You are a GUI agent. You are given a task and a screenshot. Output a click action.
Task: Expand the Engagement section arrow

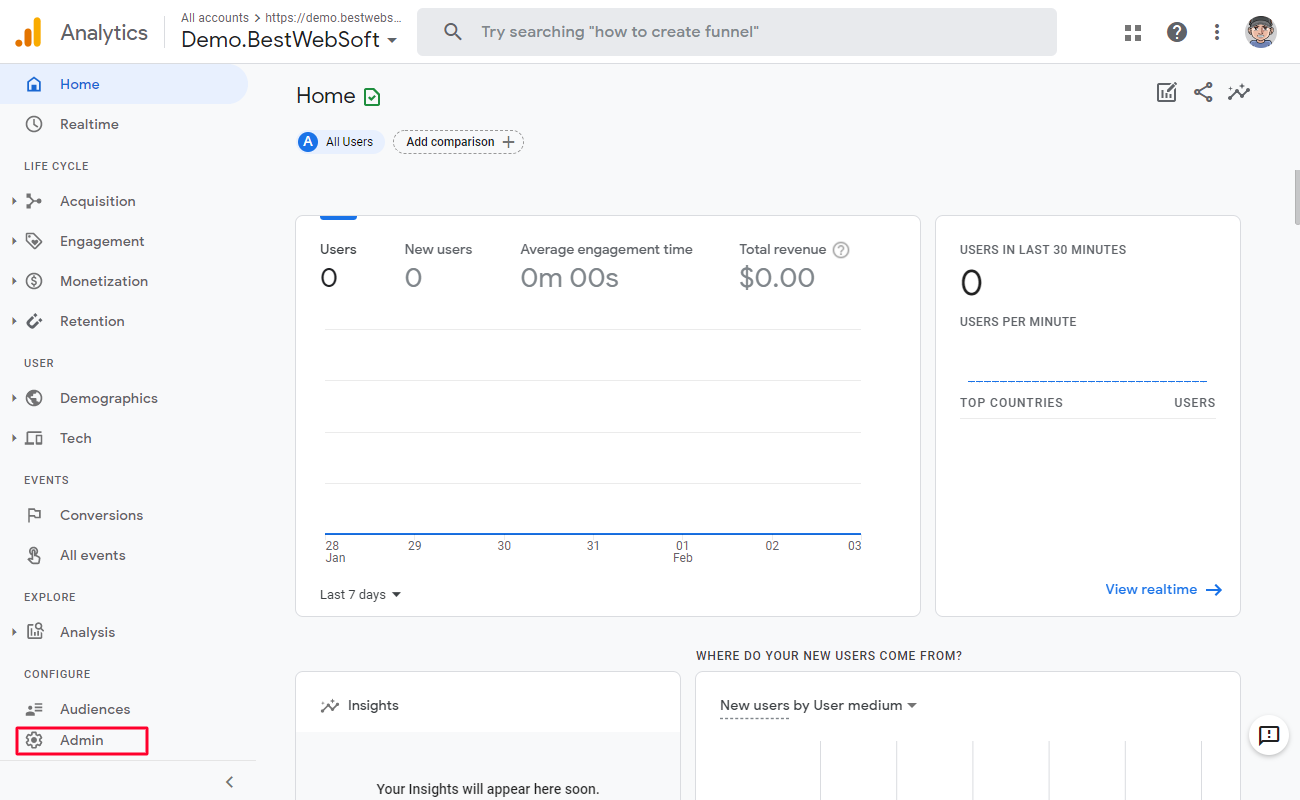(14, 241)
